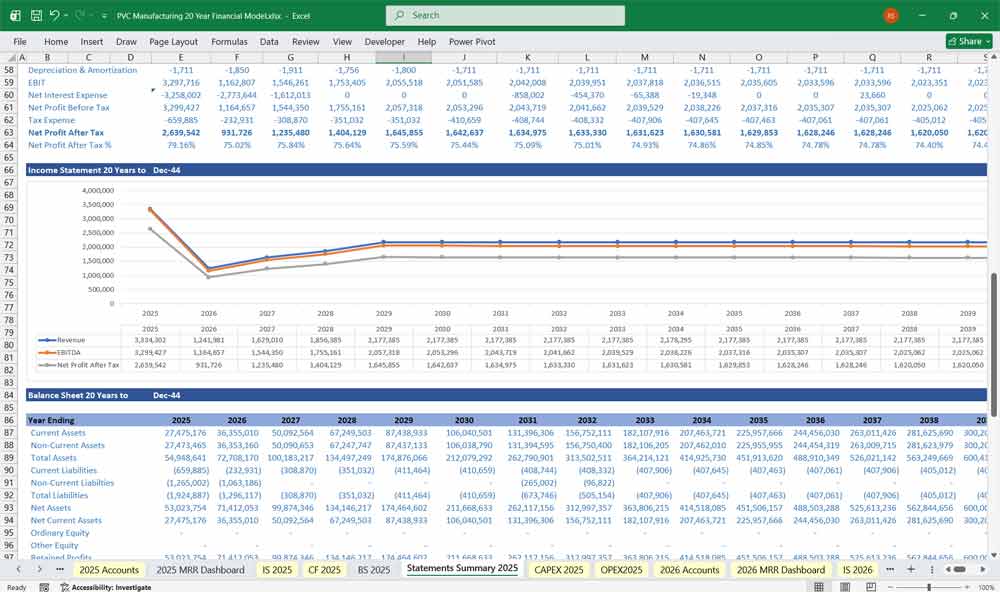
Task: Open the Share button dropdown arrow
Action: click(987, 41)
